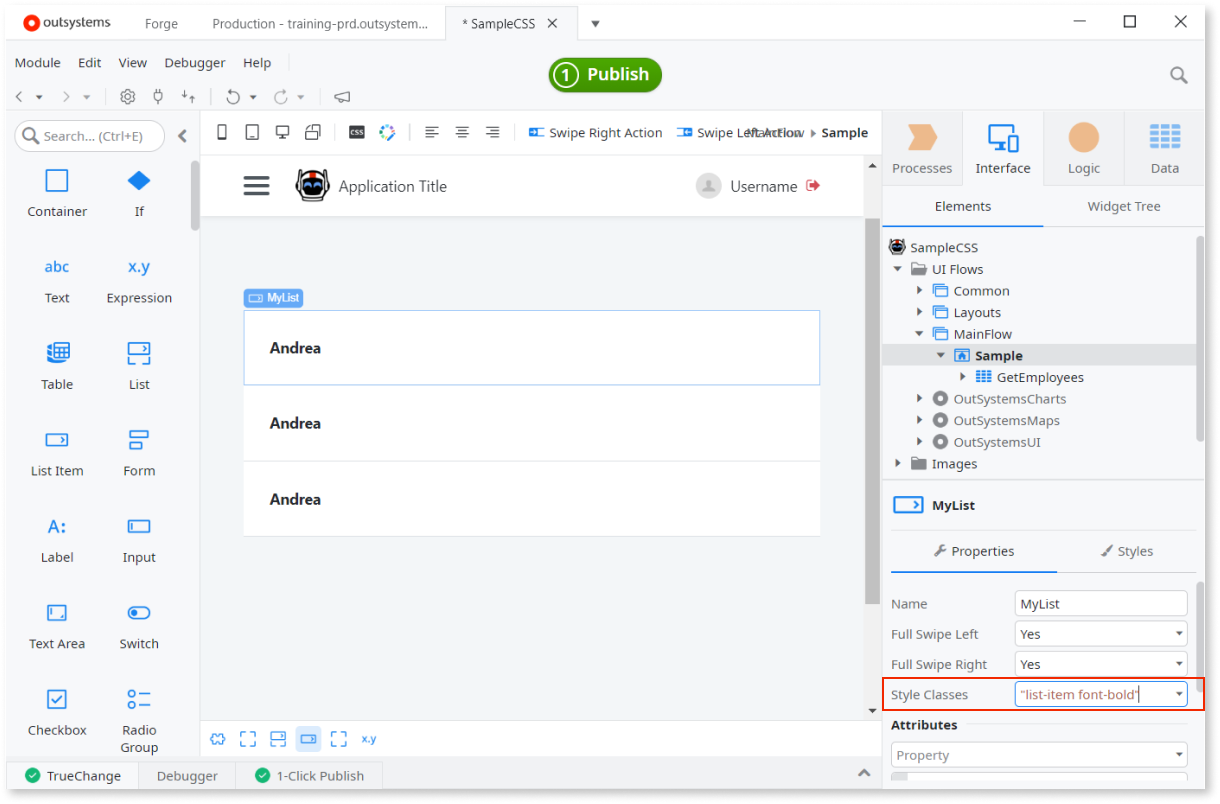Collapse the MainFlow tree node
This screenshot has width=1220, height=804.
[920, 333]
